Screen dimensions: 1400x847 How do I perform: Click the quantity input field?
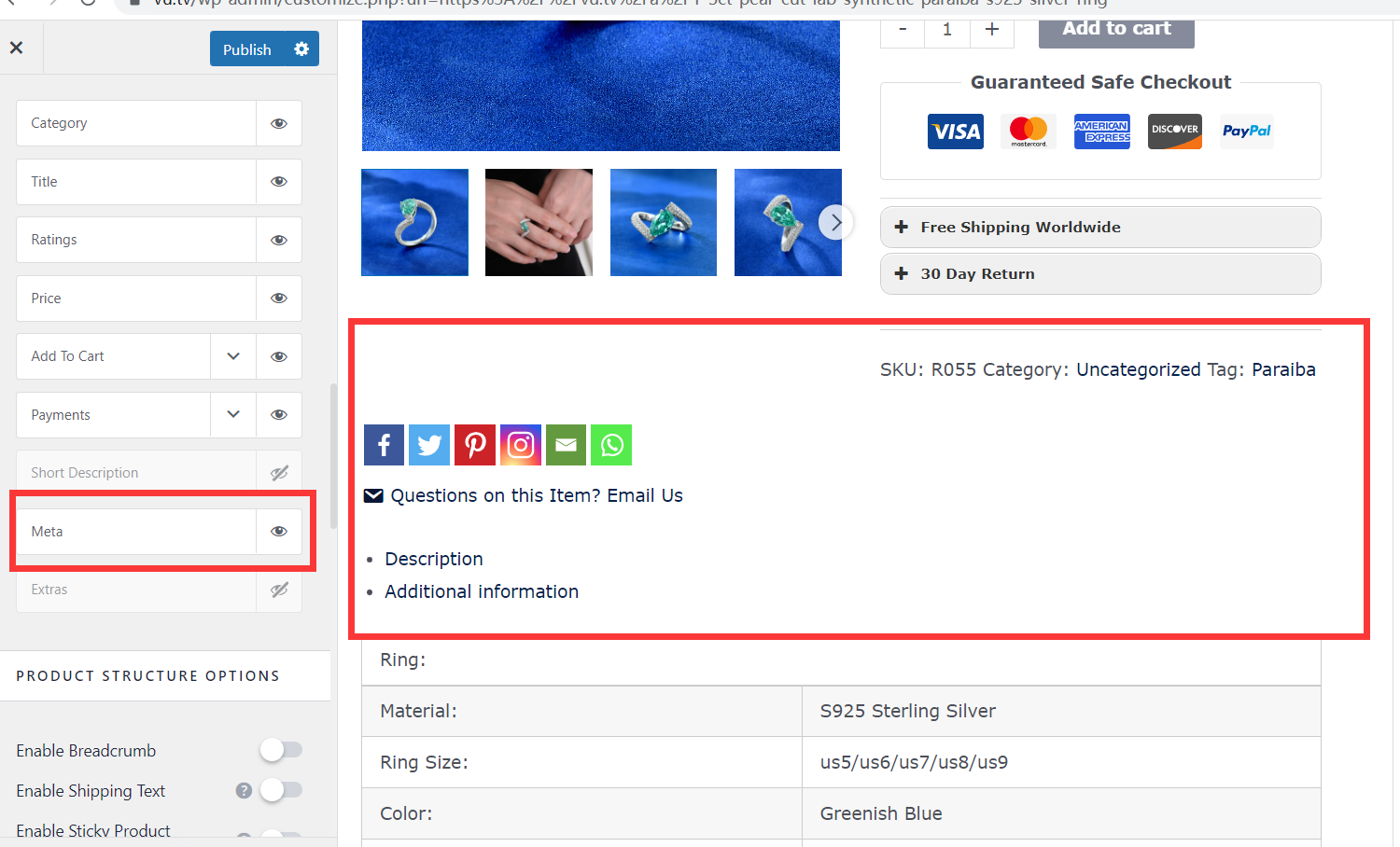(947, 30)
